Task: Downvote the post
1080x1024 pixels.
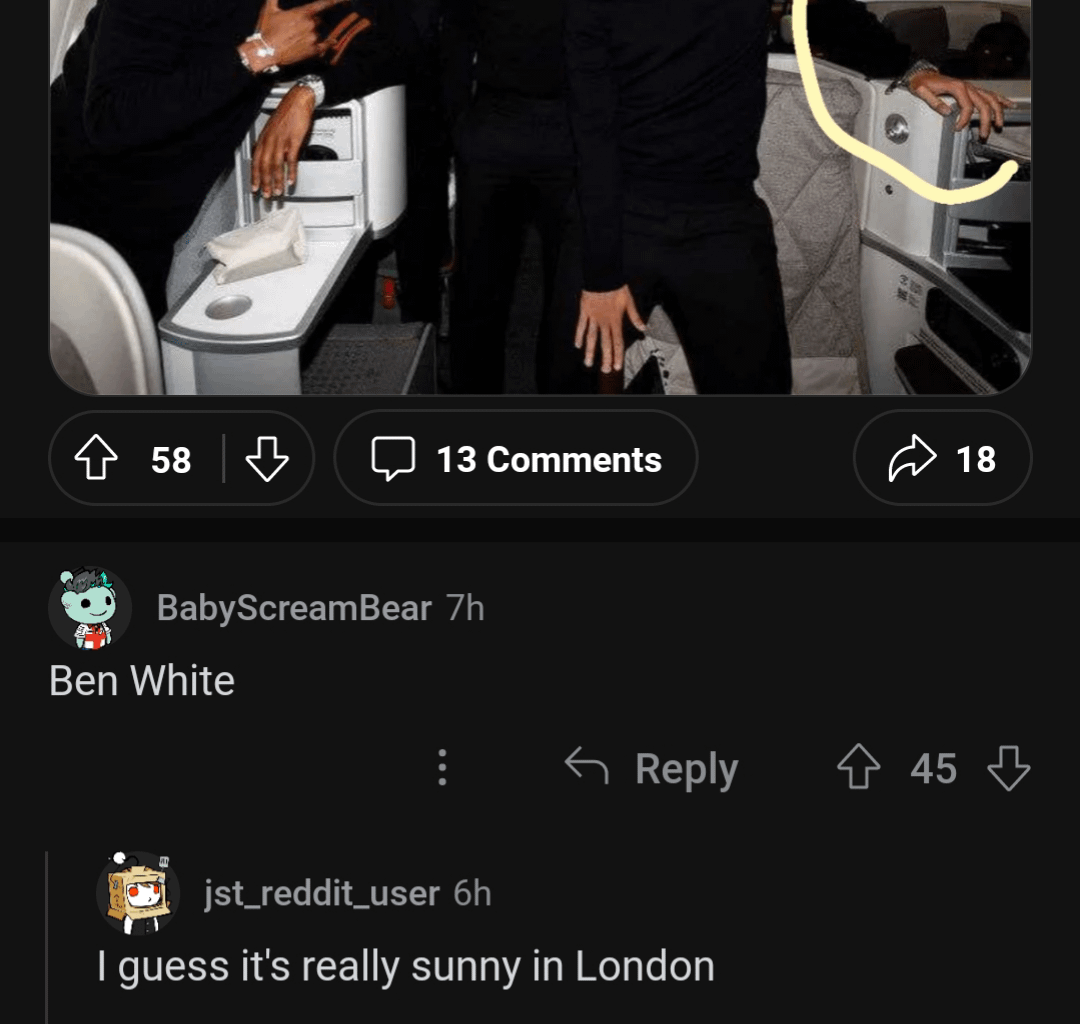Action: pos(267,460)
